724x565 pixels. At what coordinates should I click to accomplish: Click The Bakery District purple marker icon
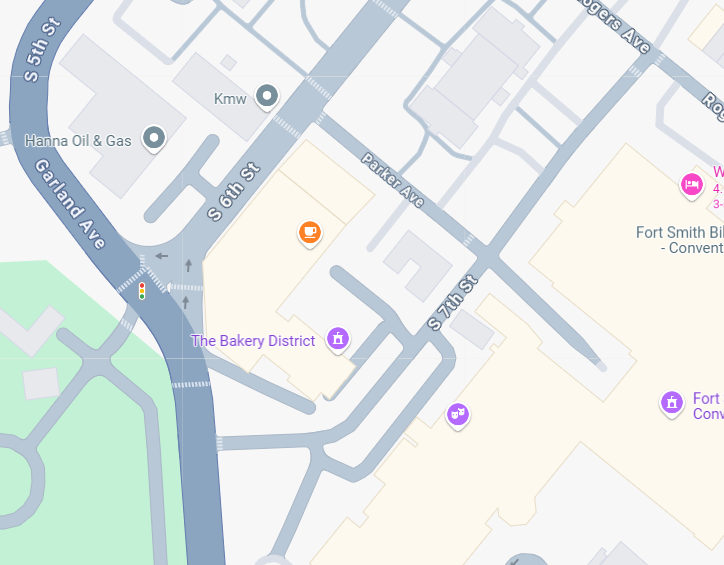click(x=338, y=340)
